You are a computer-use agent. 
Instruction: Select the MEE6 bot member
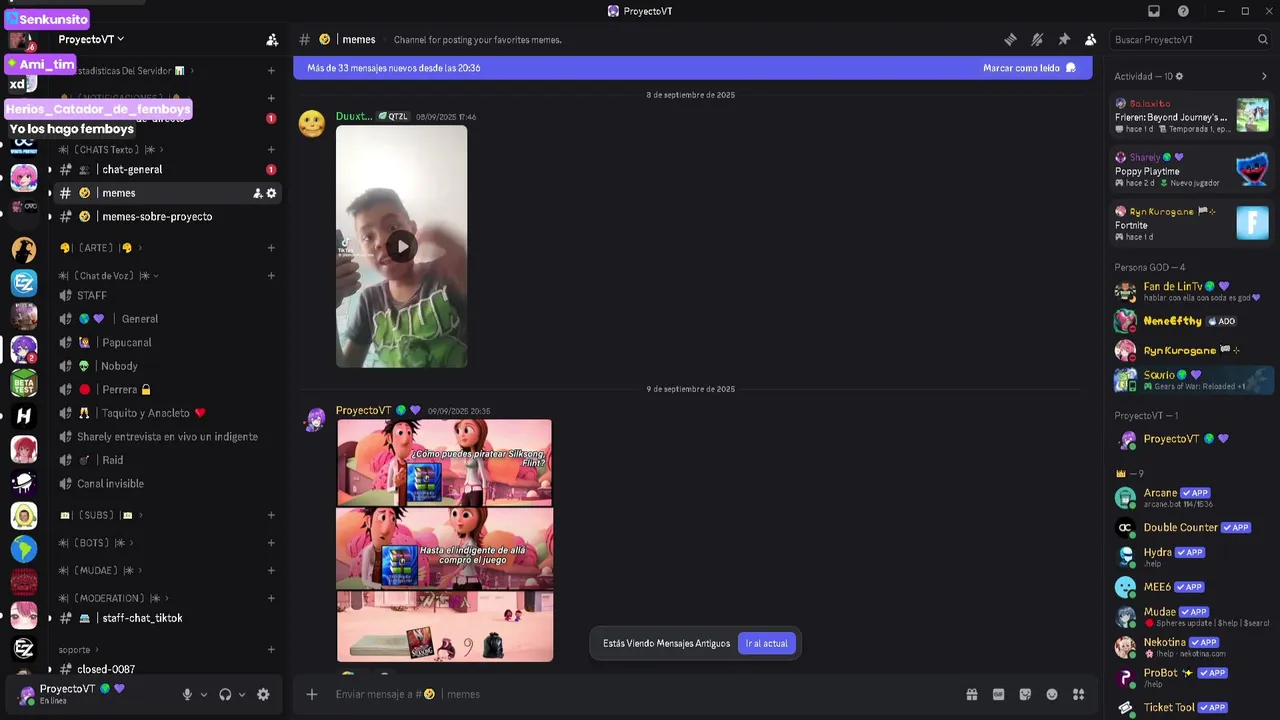click(1191, 587)
